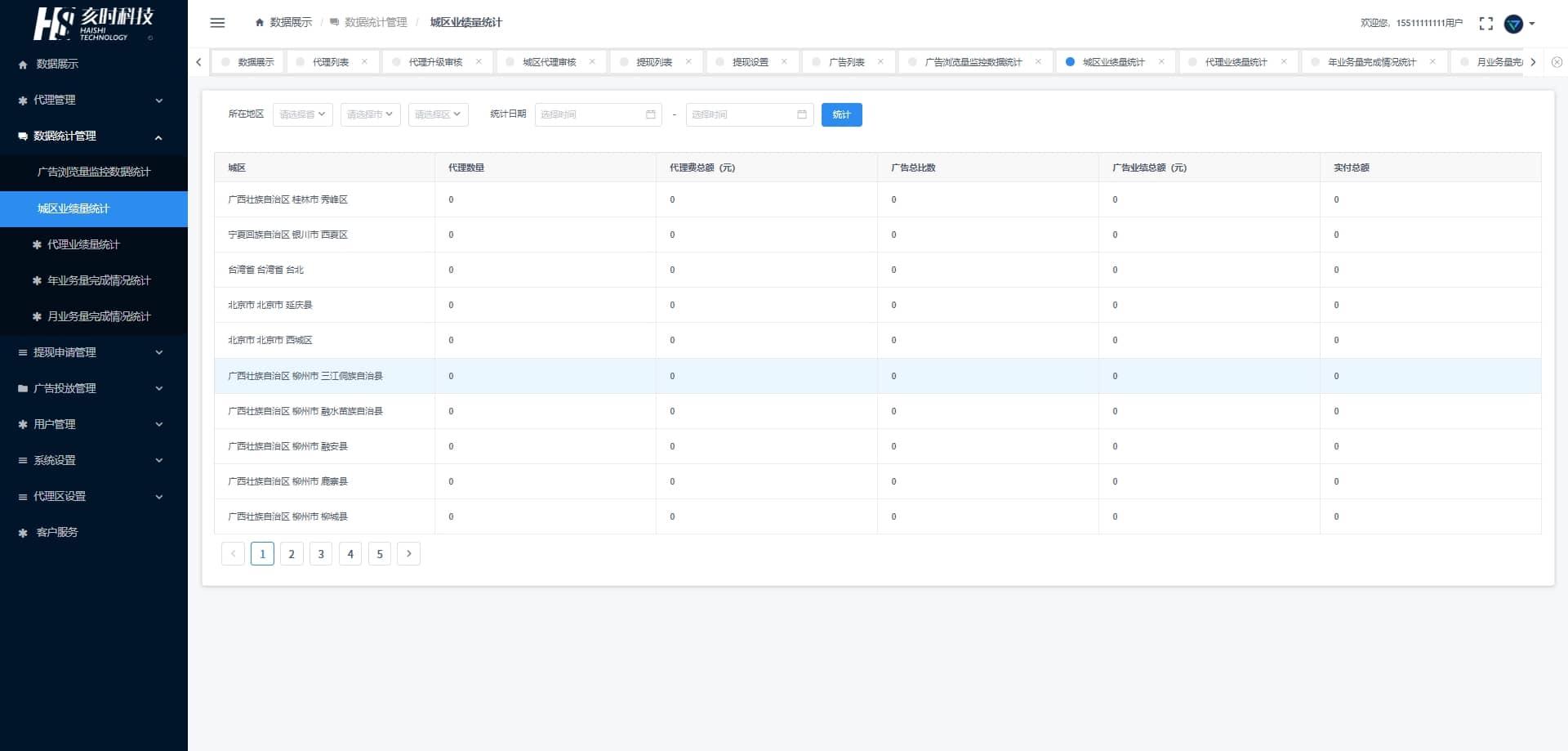Expand 代理管理 in the sidebar

click(94, 100)
